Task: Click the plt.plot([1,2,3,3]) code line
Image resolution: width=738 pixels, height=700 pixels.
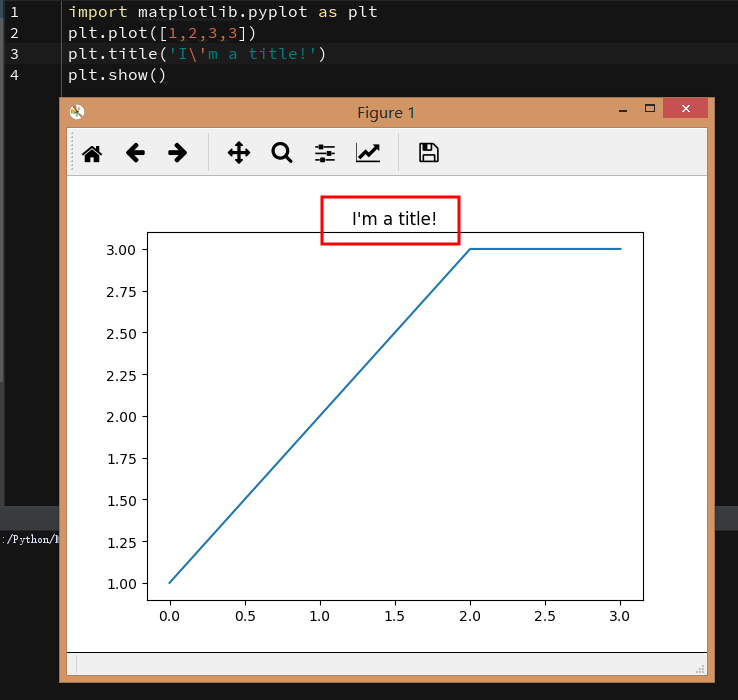Action: point(162,33)
